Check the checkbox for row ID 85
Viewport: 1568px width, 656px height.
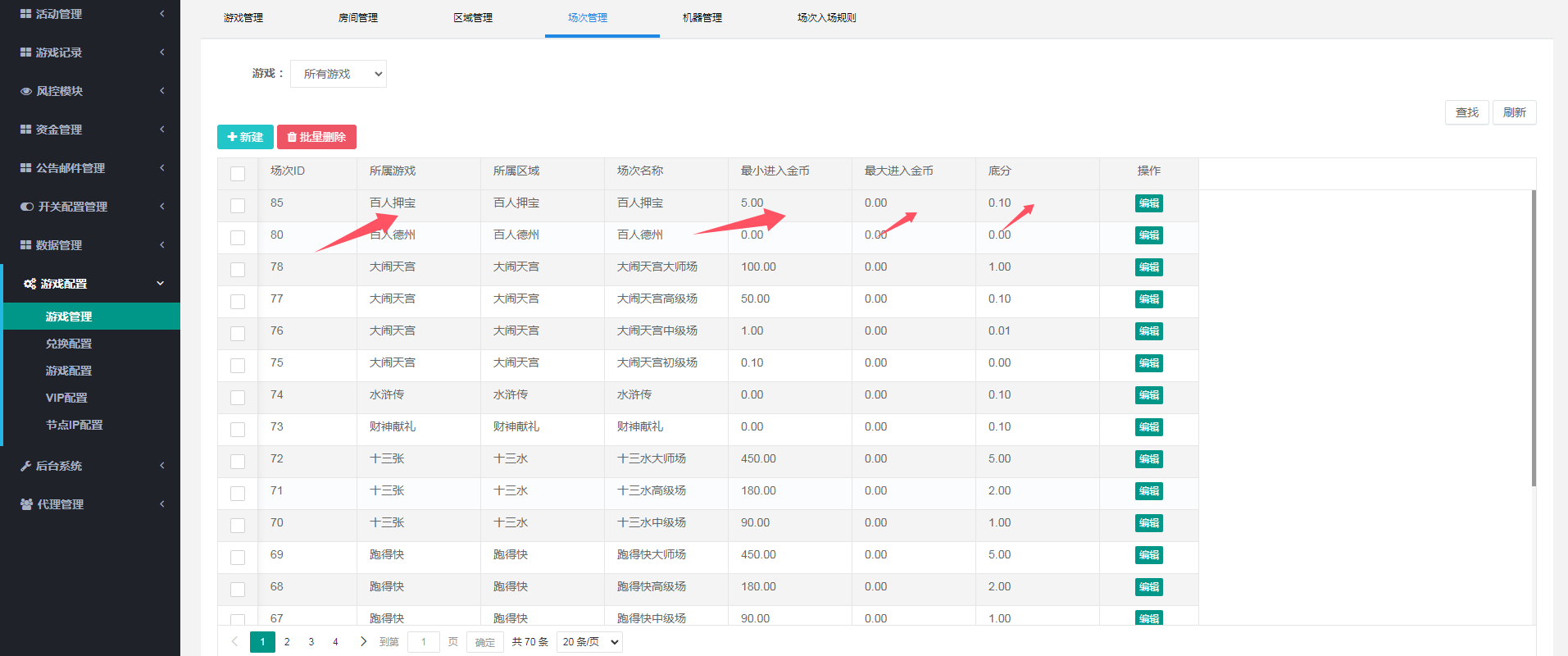[x=238, y=206]
